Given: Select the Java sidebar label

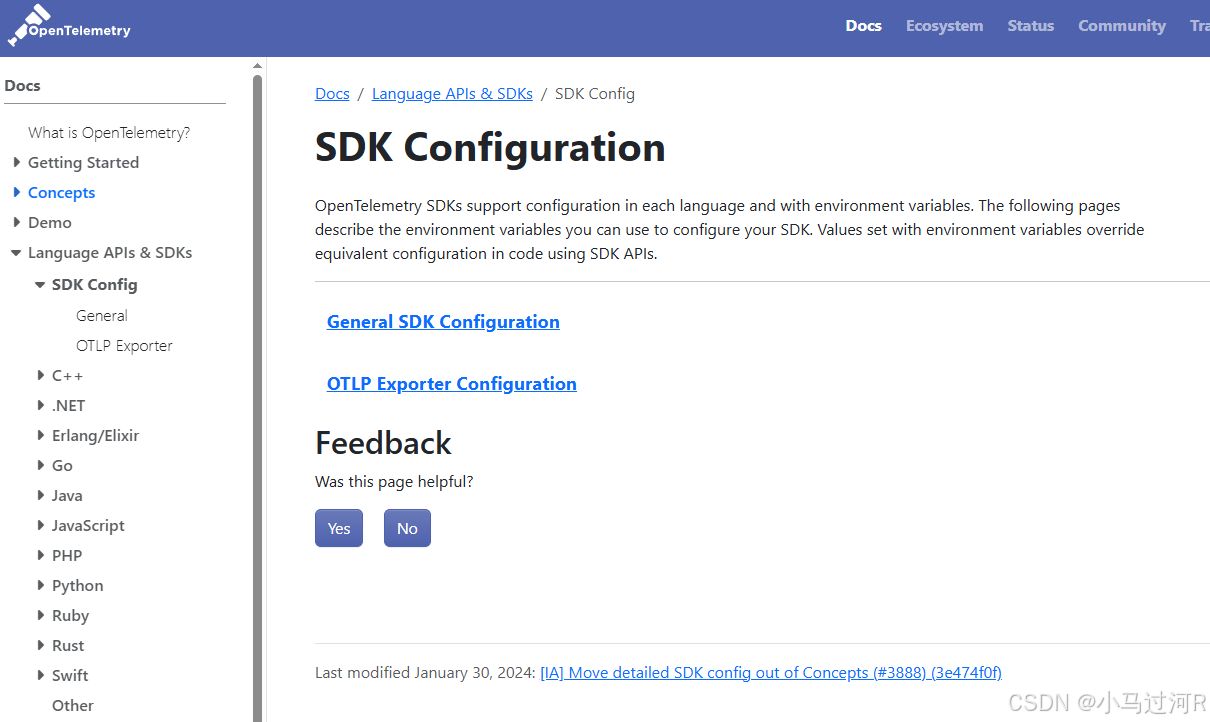Looking at the screenshot, I should coord(67,496).
